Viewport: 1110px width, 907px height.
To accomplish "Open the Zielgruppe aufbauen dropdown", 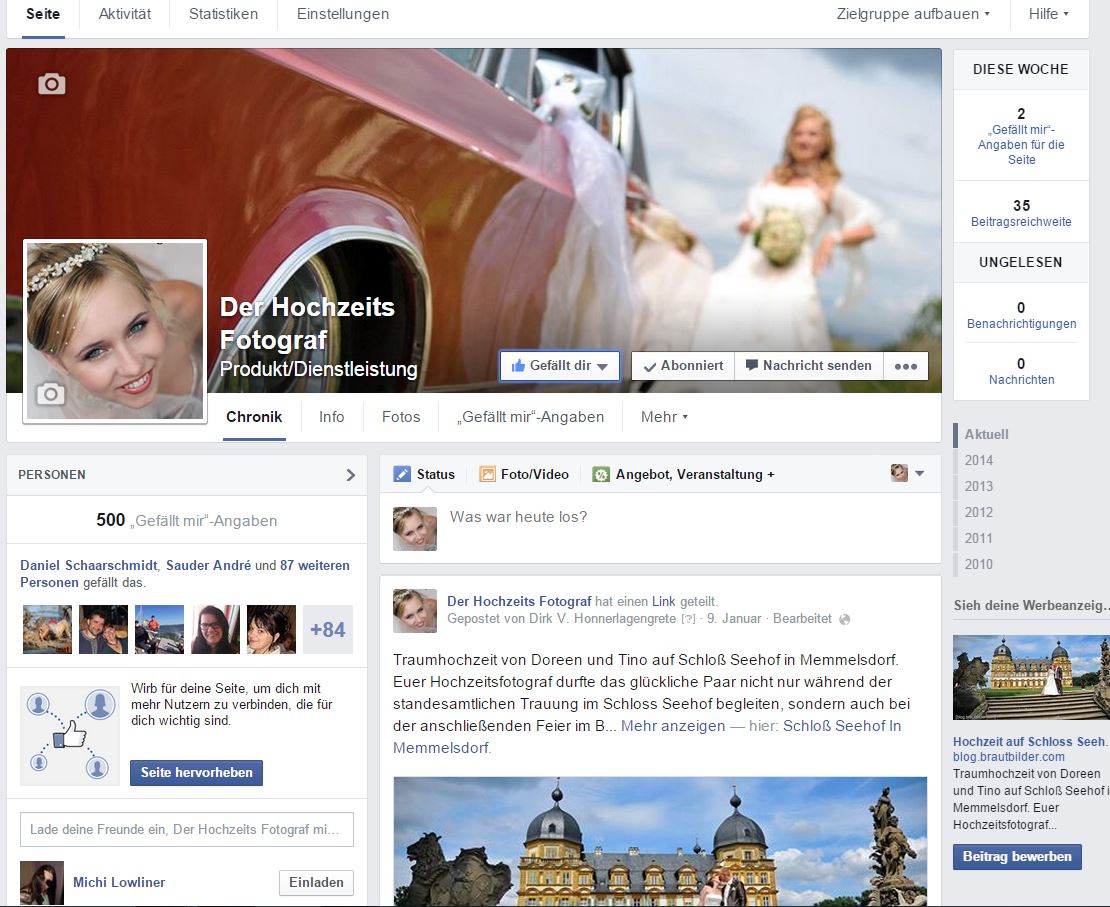I will (x=913, y=14).
